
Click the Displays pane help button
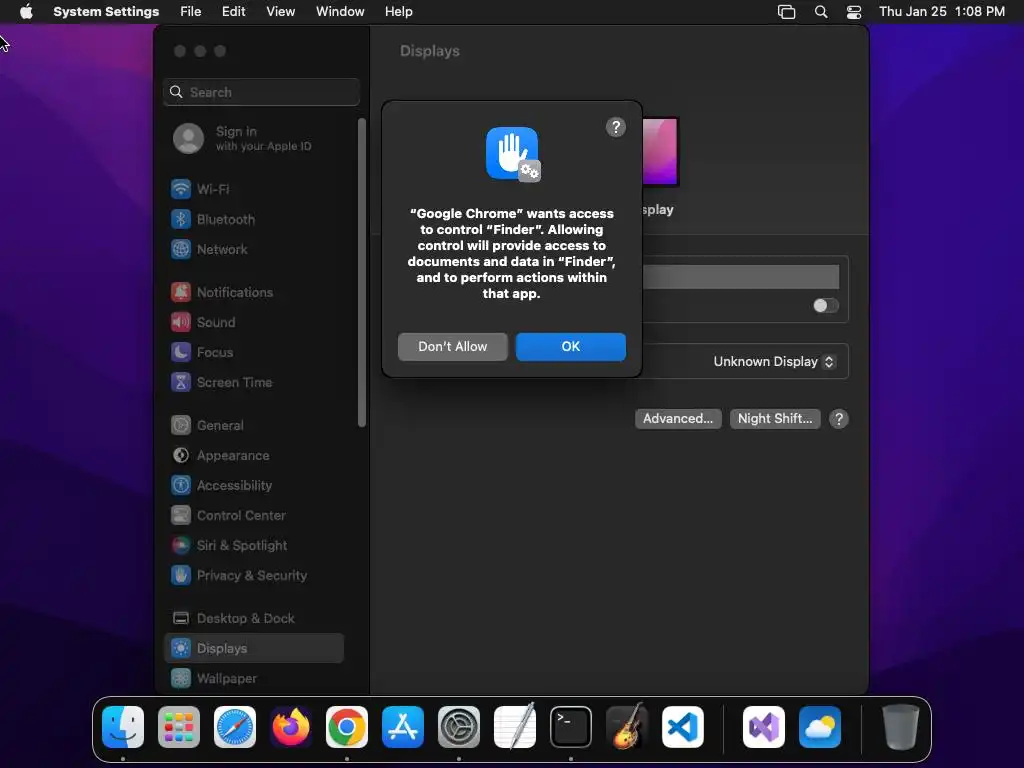[839, 419]
